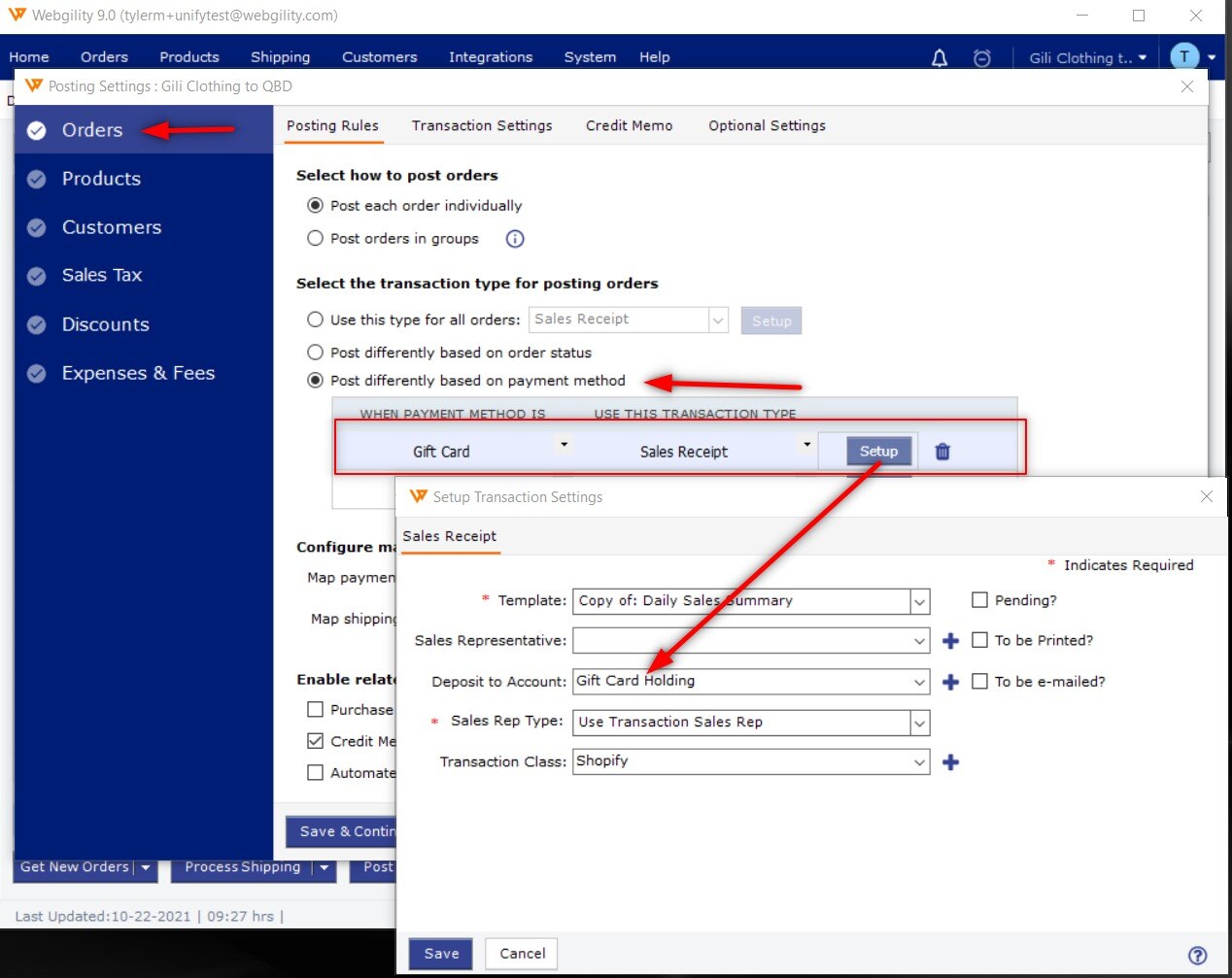The image size is (1232, 978).
Task: Click the Webgility logo in title bar
Action: (x=17, y=15)
